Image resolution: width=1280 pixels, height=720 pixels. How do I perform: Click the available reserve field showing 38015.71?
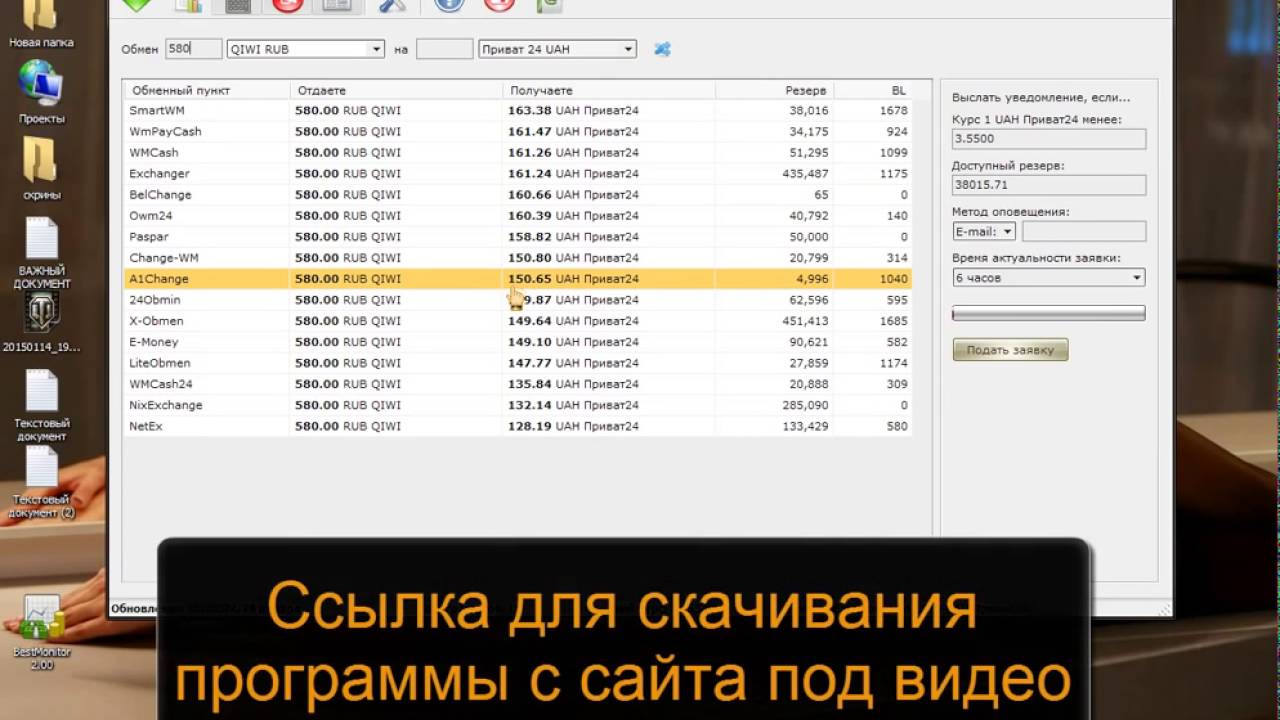click(x=1049, y=185)
